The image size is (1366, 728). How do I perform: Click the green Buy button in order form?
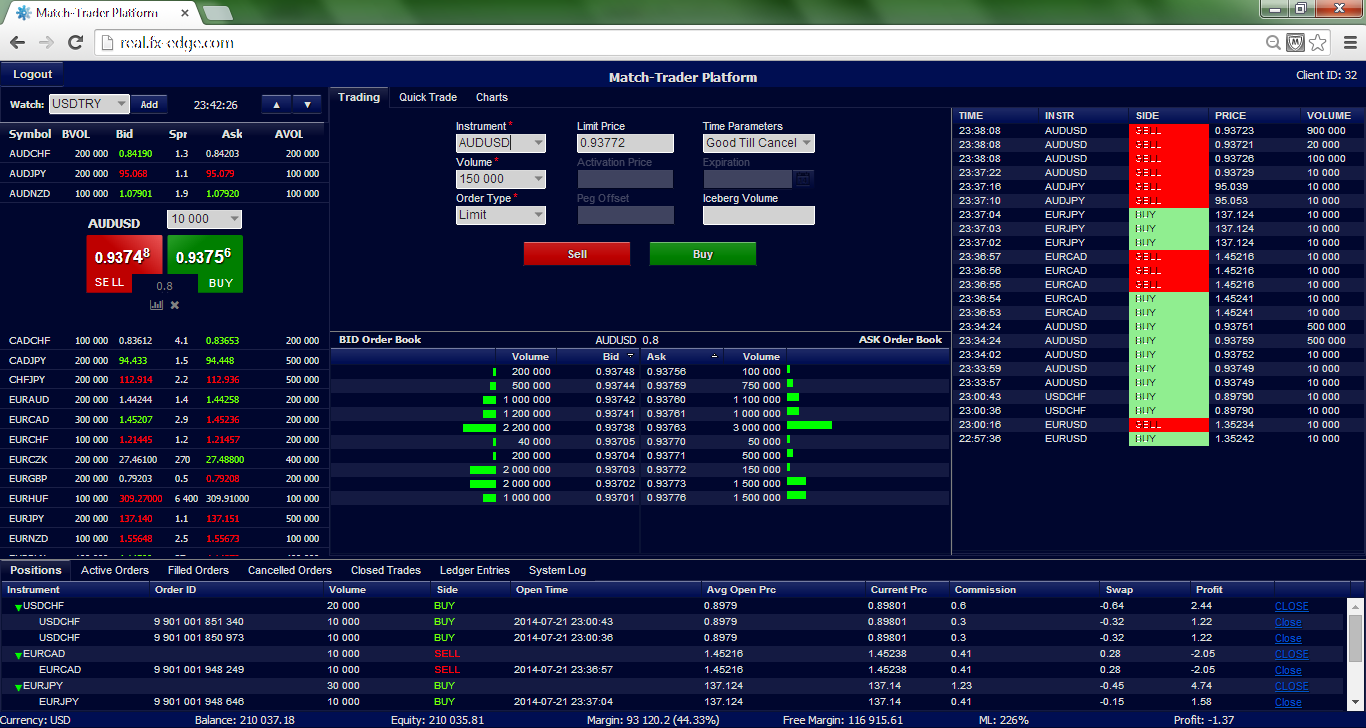[x=703, y=254]
